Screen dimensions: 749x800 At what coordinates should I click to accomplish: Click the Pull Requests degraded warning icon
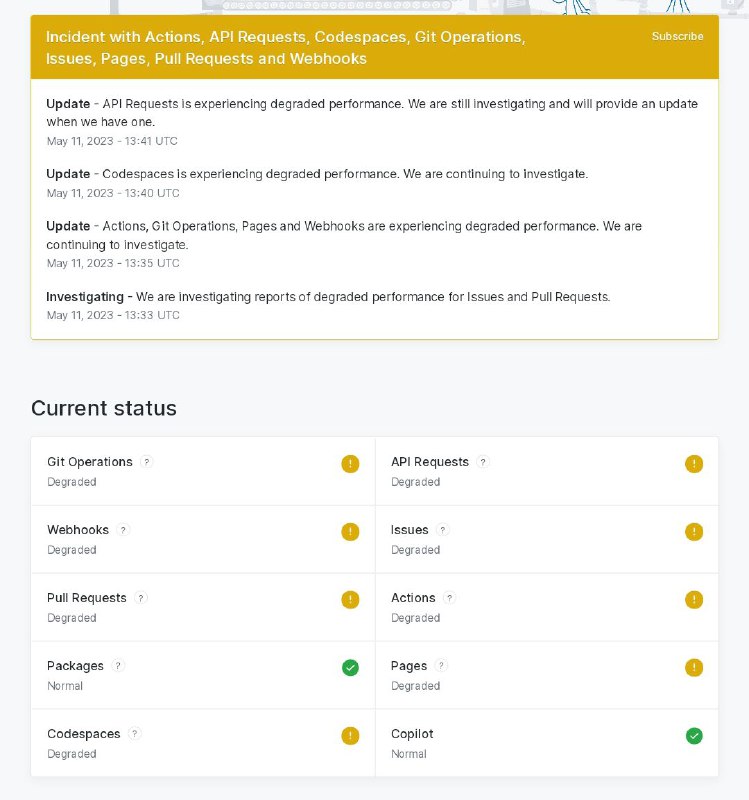click(351, 599)
